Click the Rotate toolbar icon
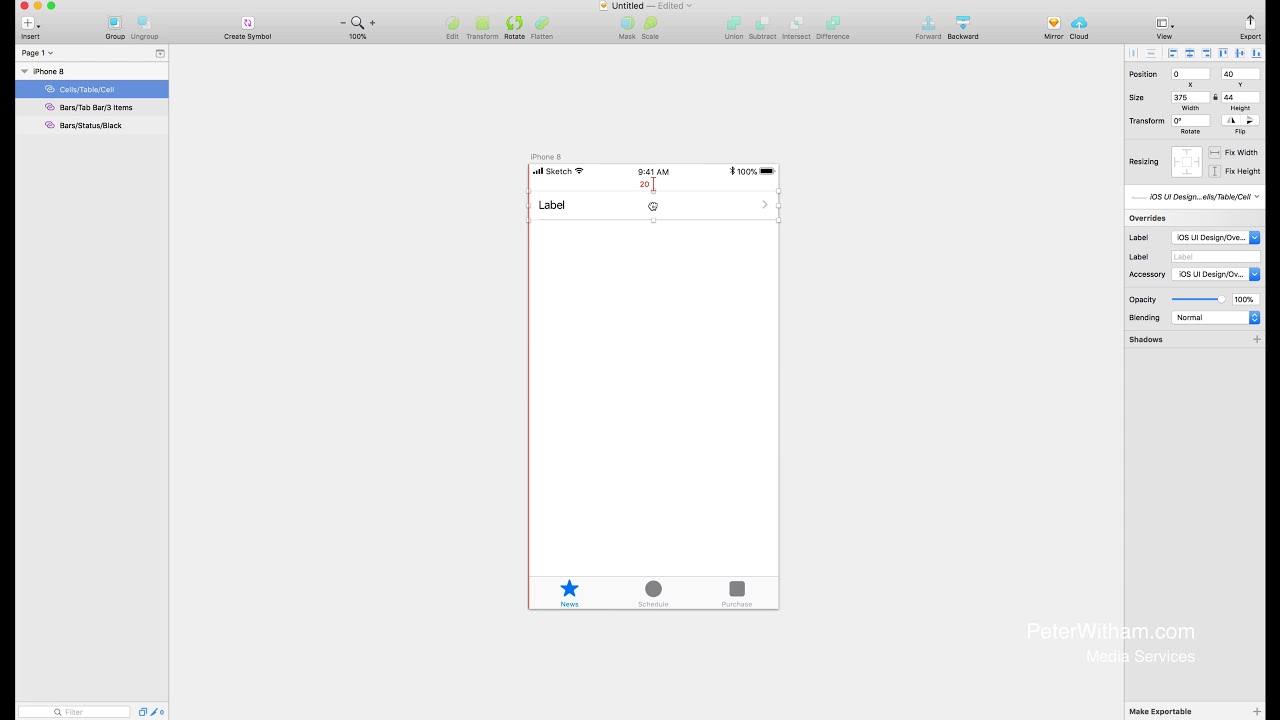The image size is (1280, 720). (x=514, y=23)
